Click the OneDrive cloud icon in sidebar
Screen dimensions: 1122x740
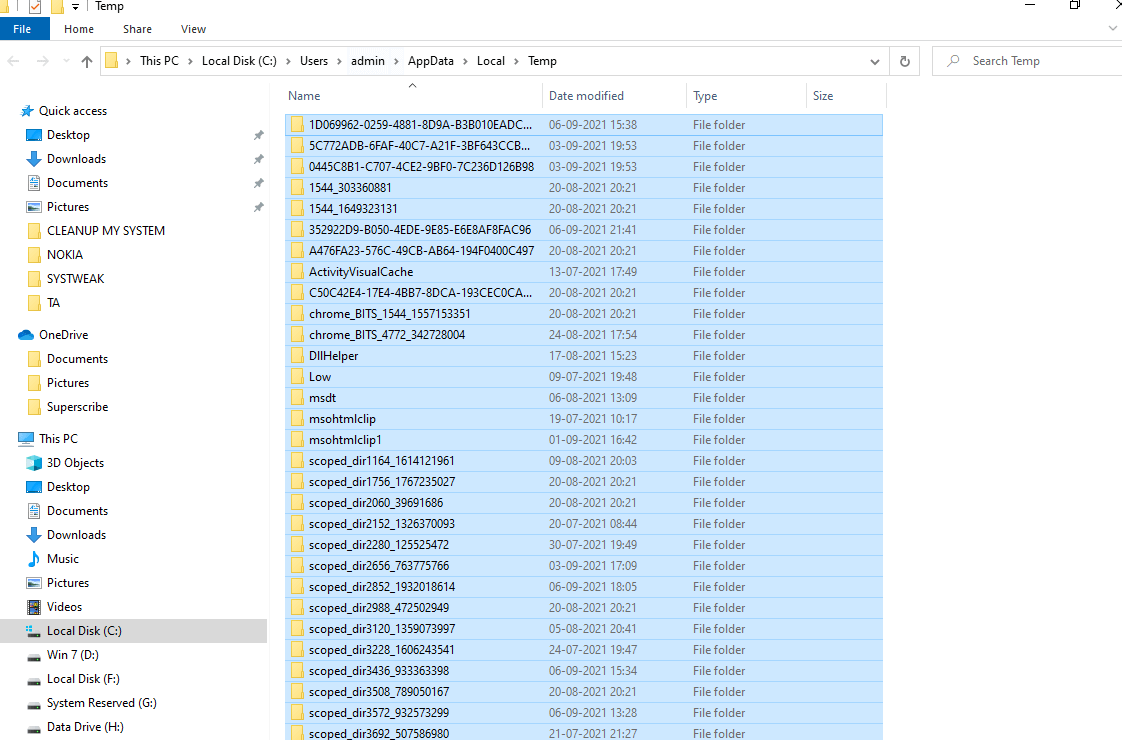[x=26, y=335]
